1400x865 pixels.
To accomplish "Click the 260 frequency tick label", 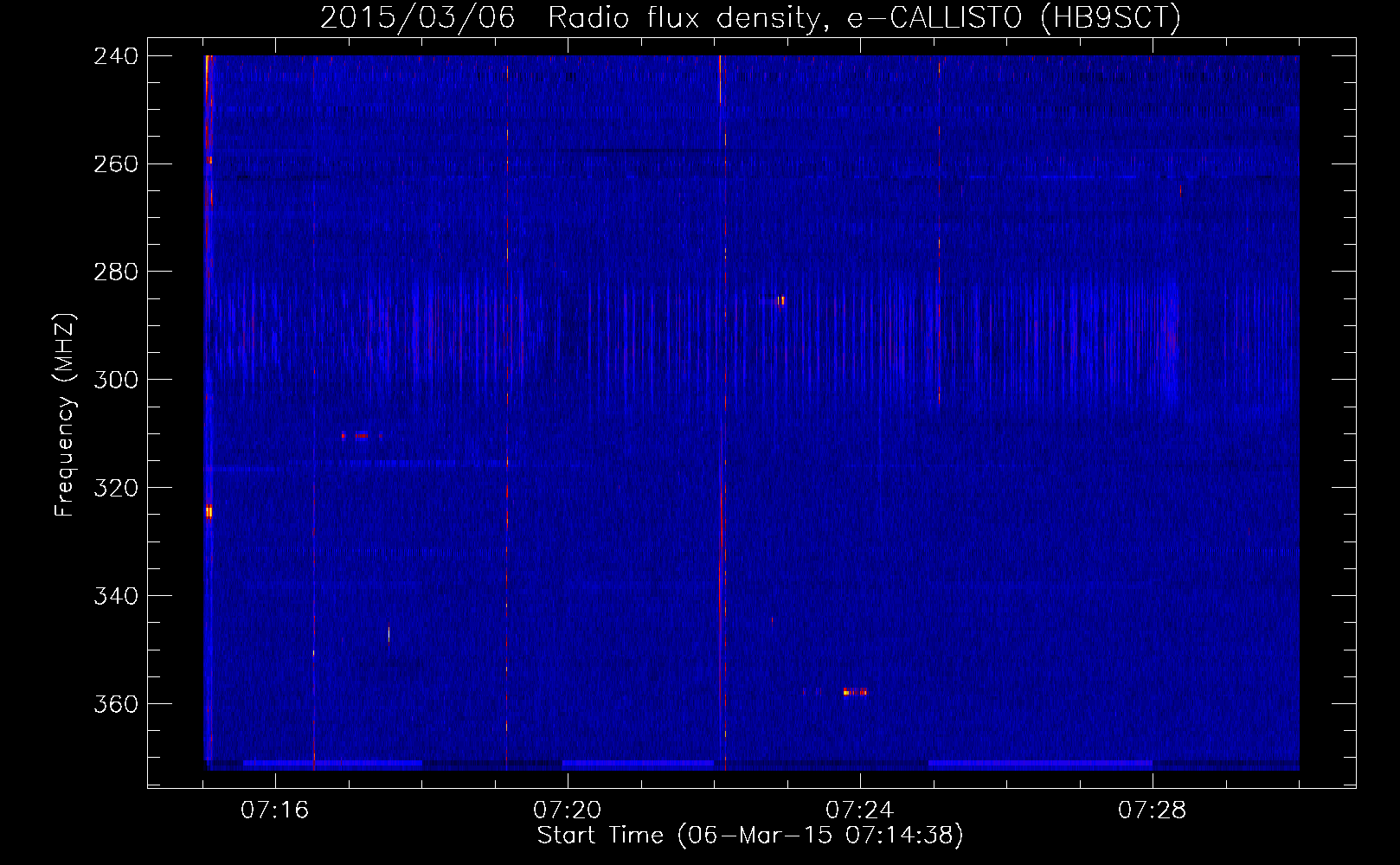I will (116, 164).
